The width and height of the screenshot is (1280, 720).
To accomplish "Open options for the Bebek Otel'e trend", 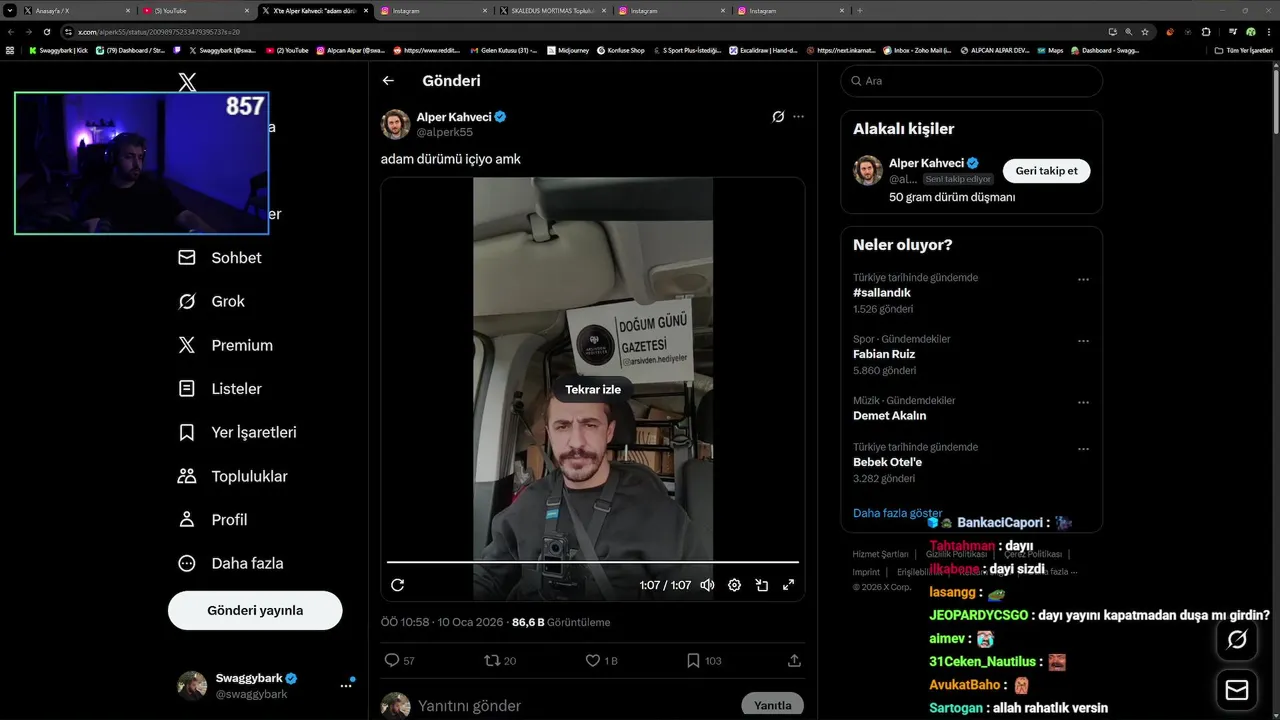I will pyautogui.click(x=1083, y=449).
